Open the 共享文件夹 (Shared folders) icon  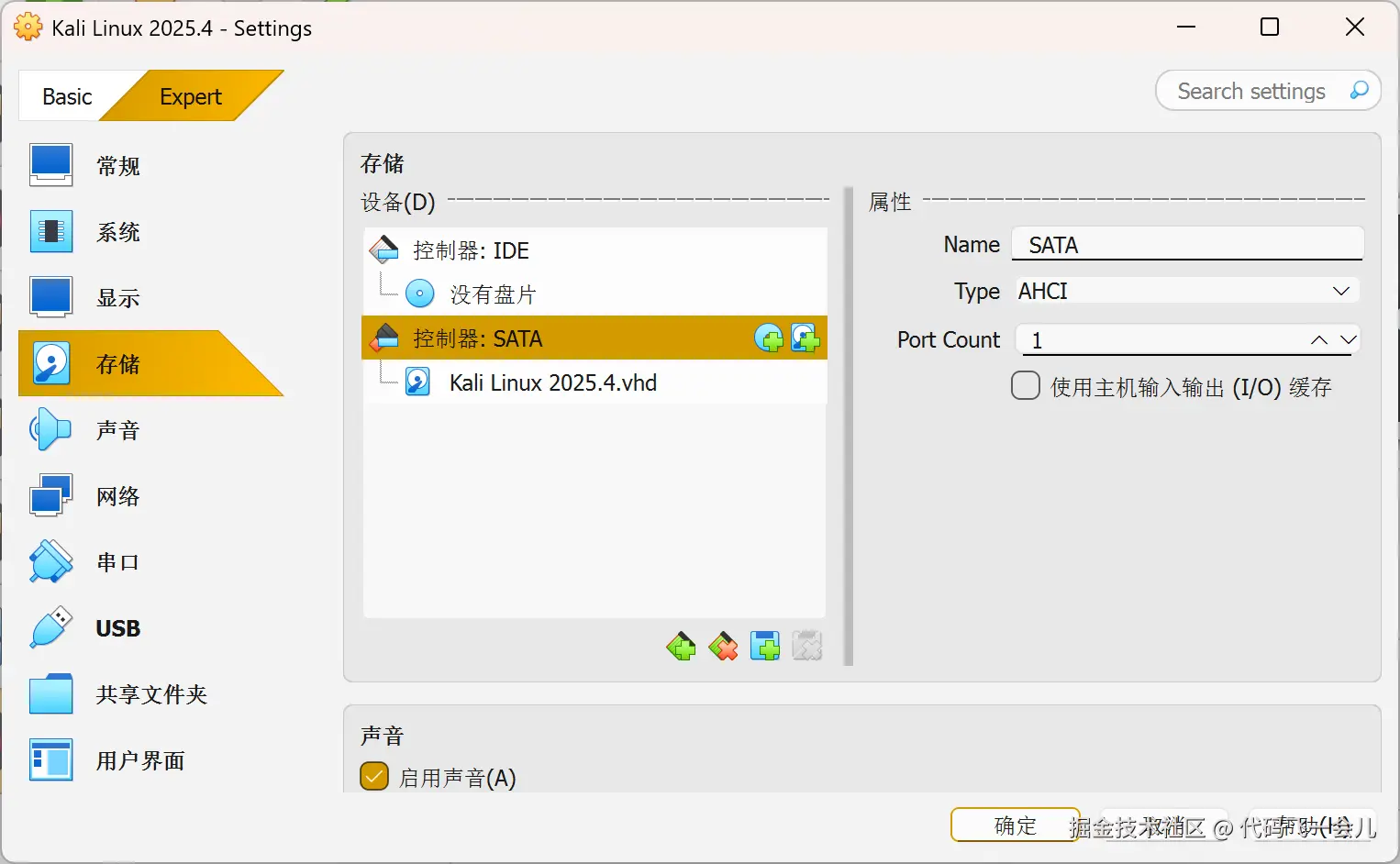(x=50, y=693)
